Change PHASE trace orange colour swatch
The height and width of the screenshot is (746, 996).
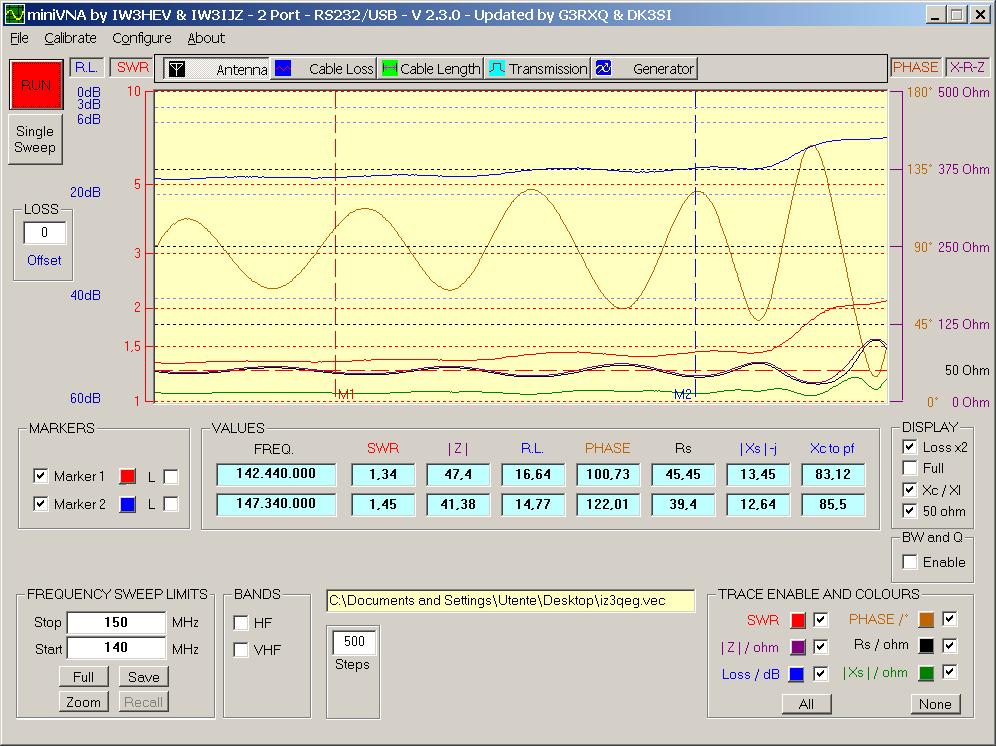(926, 620)
